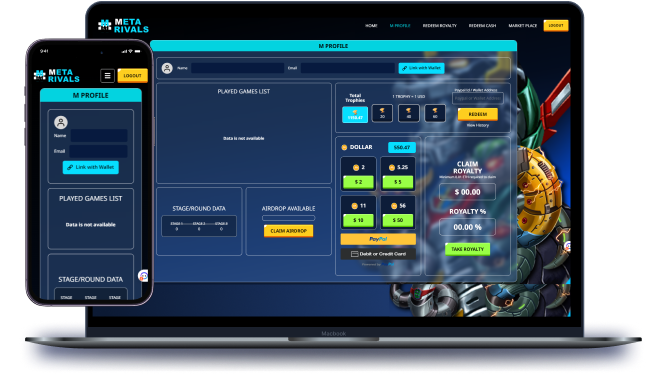Select the 60 trophies redeem tile
Image resolution: width=665 pixels, height=374 pixels.
click(435, 113)
